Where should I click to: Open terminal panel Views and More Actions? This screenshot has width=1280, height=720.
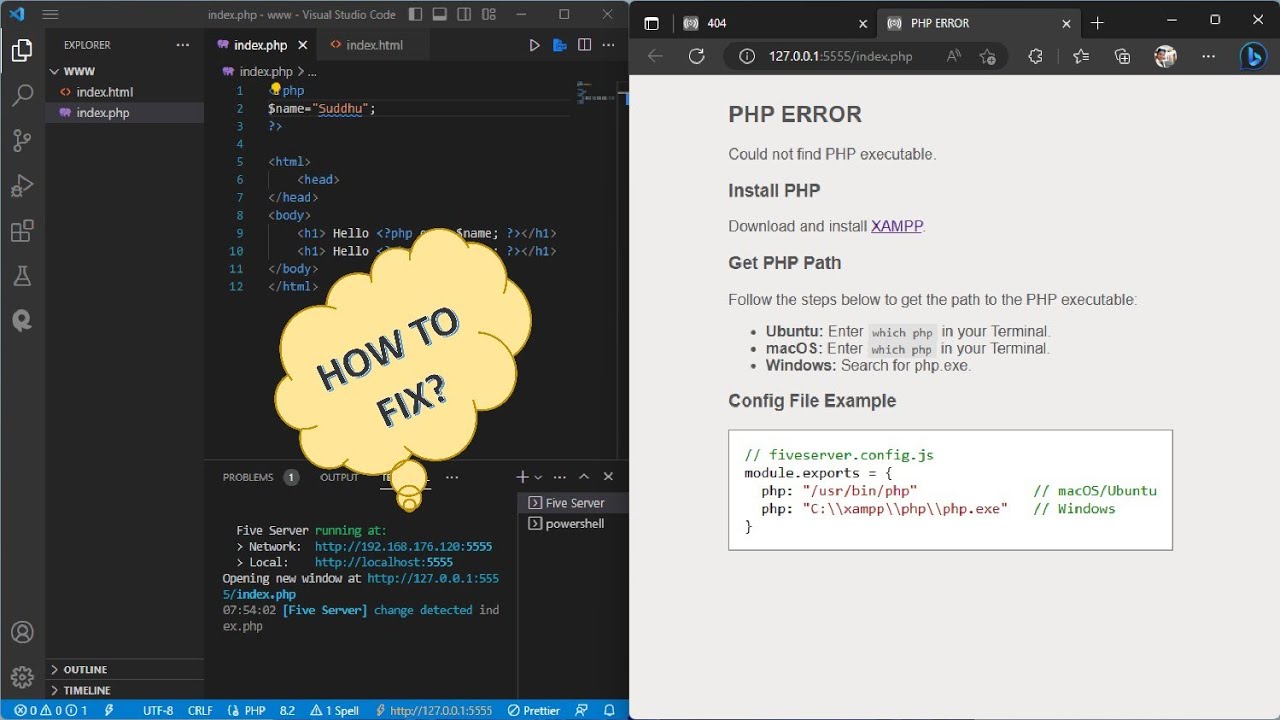pos(559,477)
